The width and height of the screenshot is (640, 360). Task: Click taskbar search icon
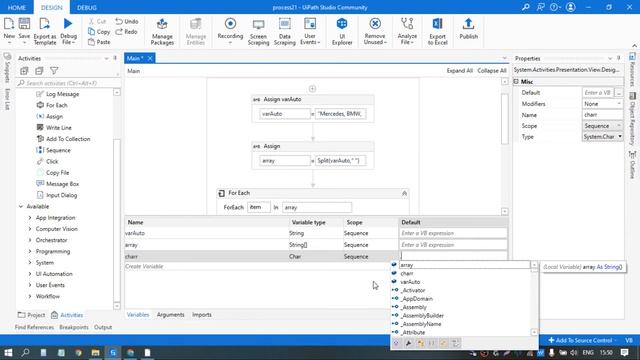25,352
